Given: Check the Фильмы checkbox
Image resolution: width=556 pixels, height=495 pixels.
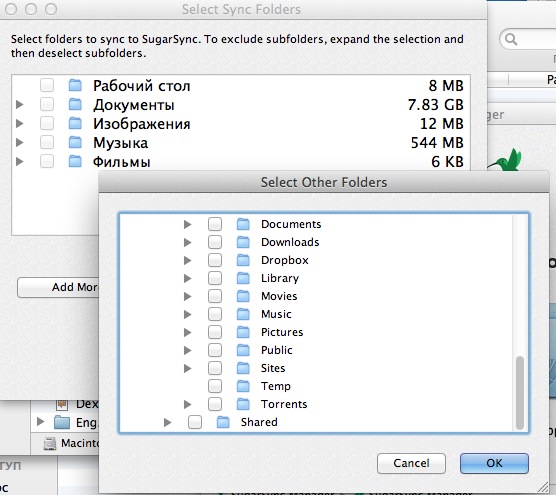Looking at the screenshot, I should tap(47, 161).
